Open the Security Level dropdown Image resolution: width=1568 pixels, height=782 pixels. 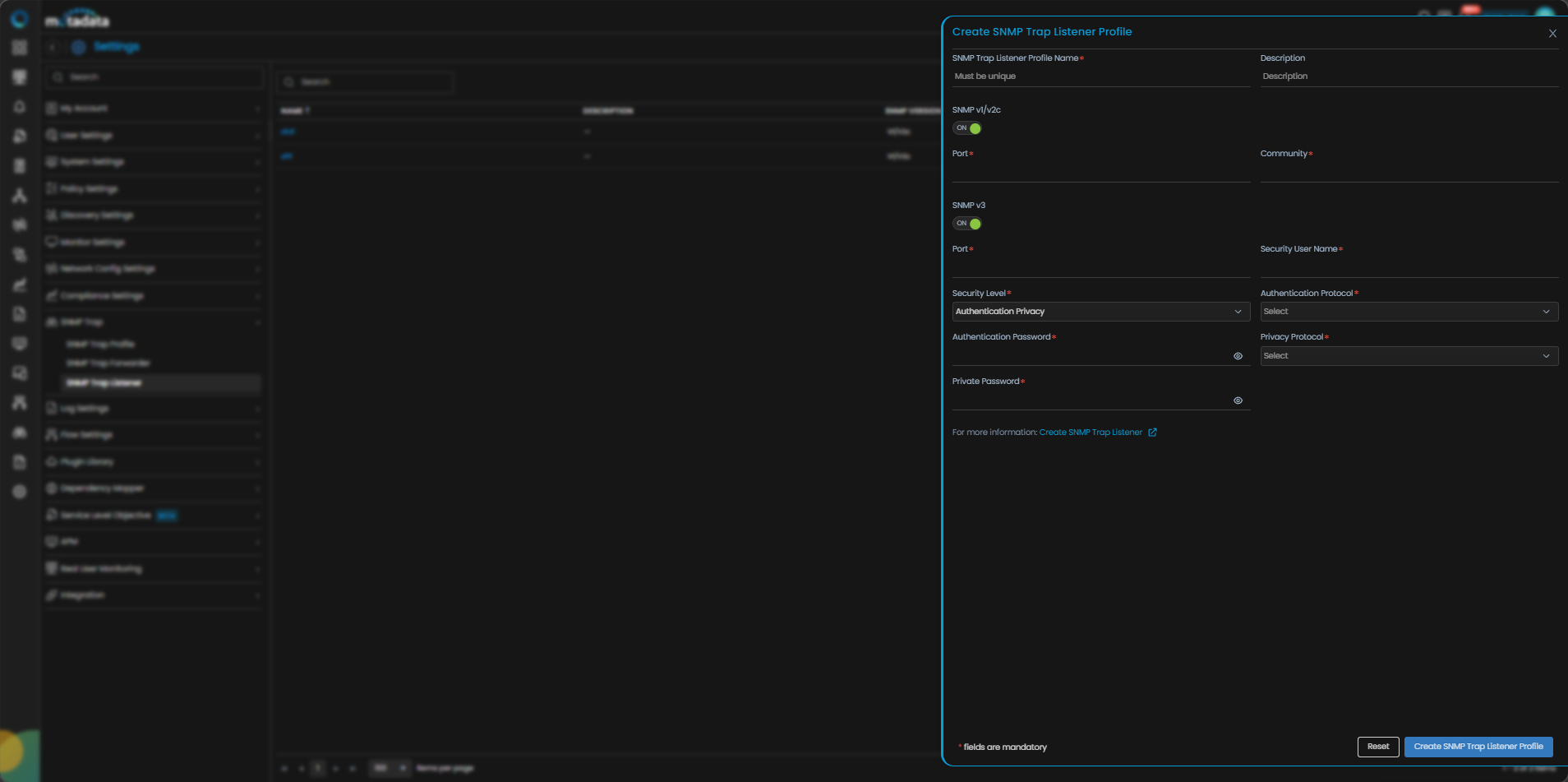coord(1100,312)
